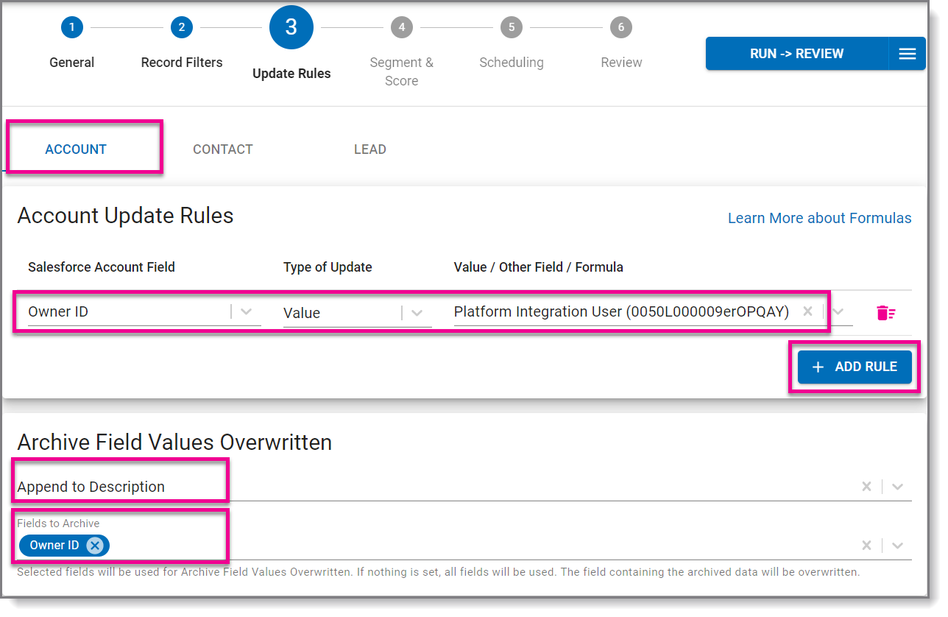The height and width of the screenshot is (617, 948).
Task: Jump to step 5 Scheduling circle
Action: pos(511,27)
